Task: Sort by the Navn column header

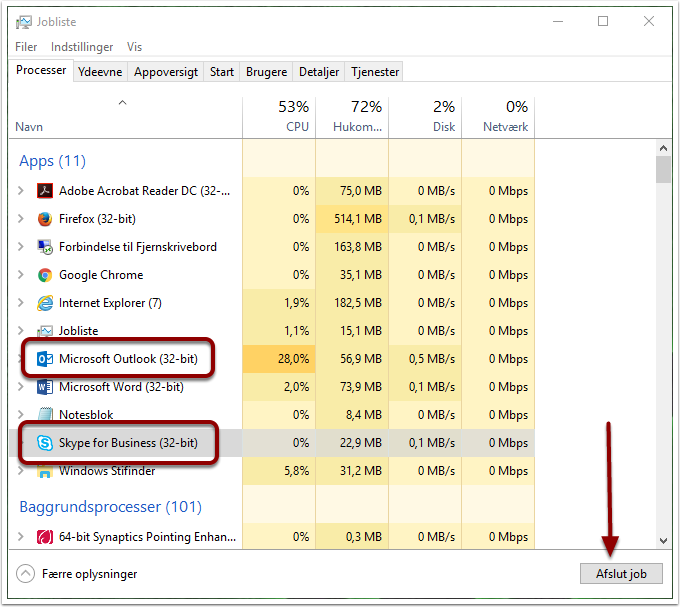Action: [x=125, y=117]
